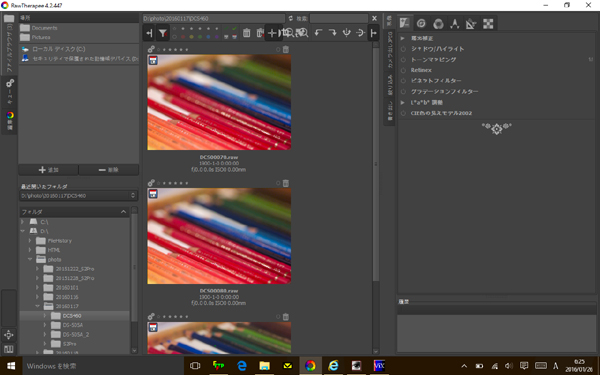Toggle the left panel visibility arrow

[149, 33]
